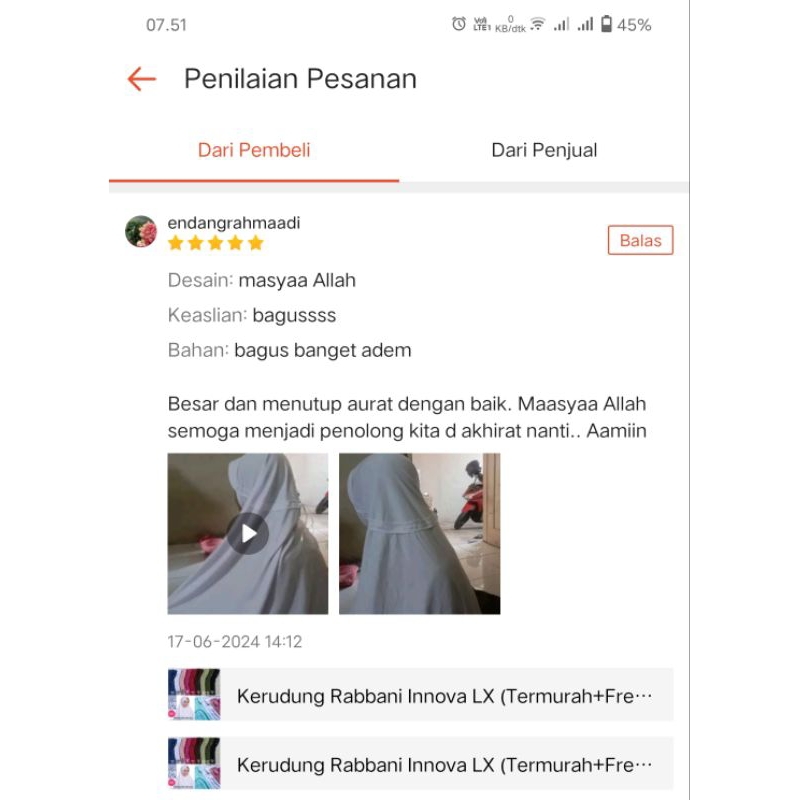This screenshot has height=800, width=800.
Task: Click the battery icon showing 45%
Action: pos(606,24)
